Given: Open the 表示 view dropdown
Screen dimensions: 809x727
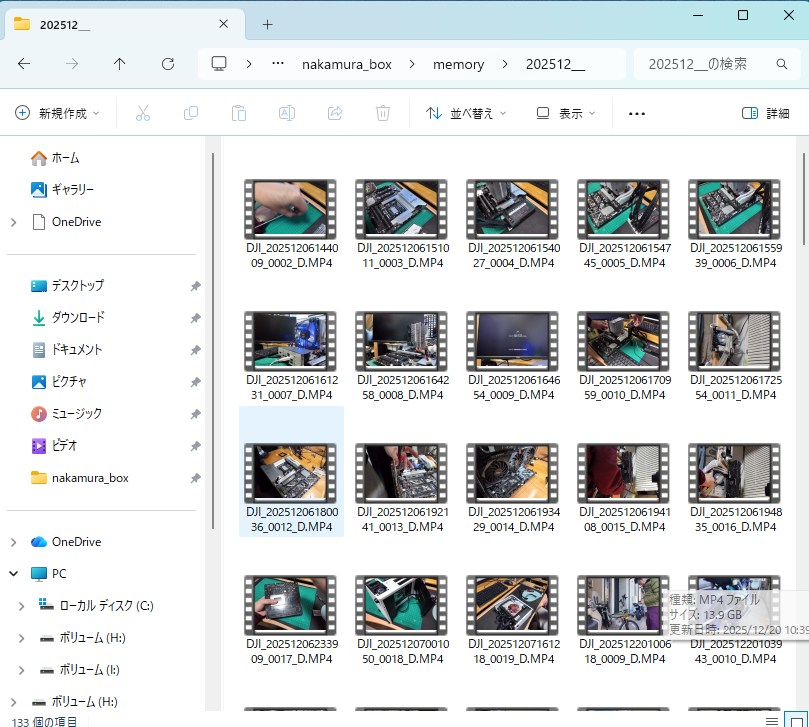Looking at the screenshot, I should click(x=566, y=114).
